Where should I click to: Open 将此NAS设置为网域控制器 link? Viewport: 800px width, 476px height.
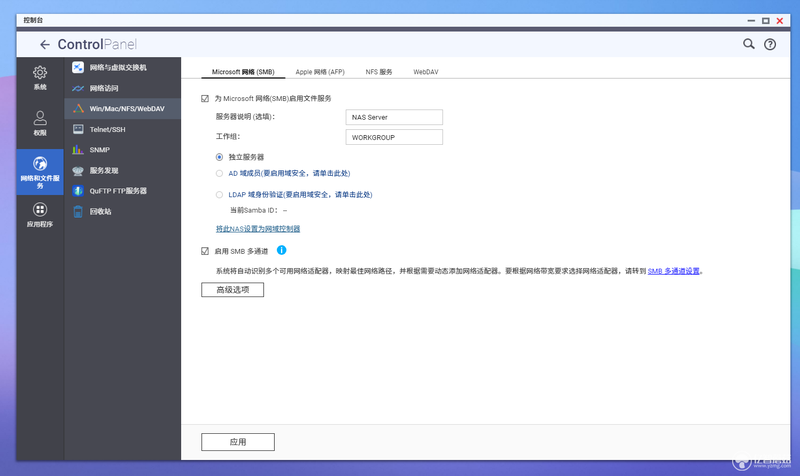click(258, 229)
